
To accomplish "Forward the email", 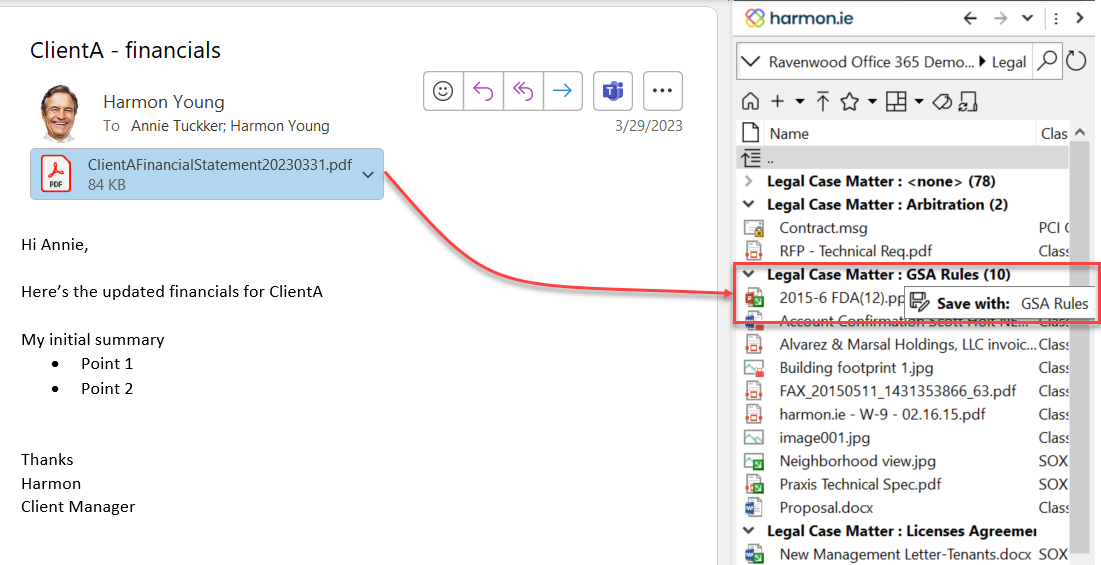I will click(x=562, y=91).
